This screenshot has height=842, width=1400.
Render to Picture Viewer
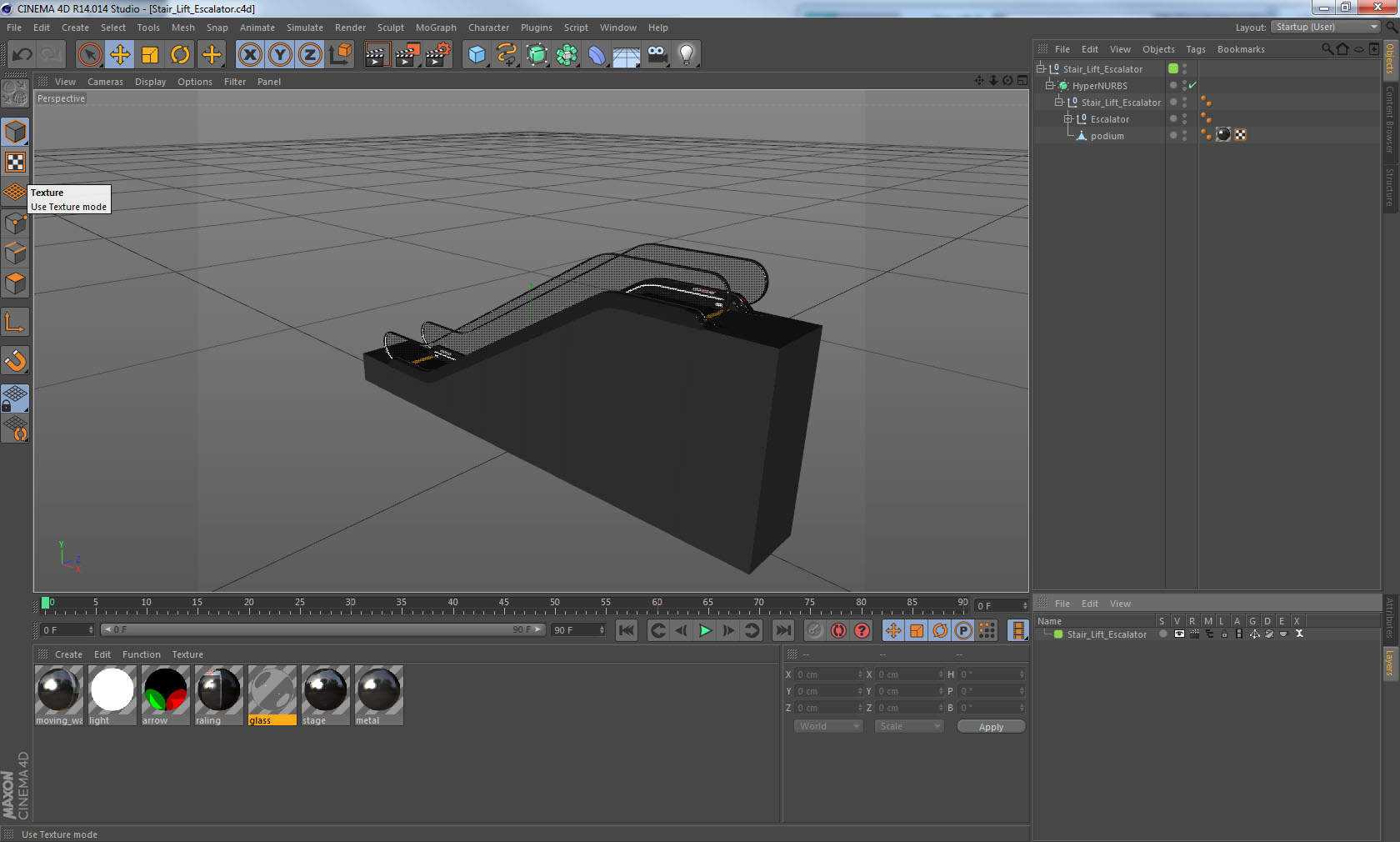[x=407, y=55]
